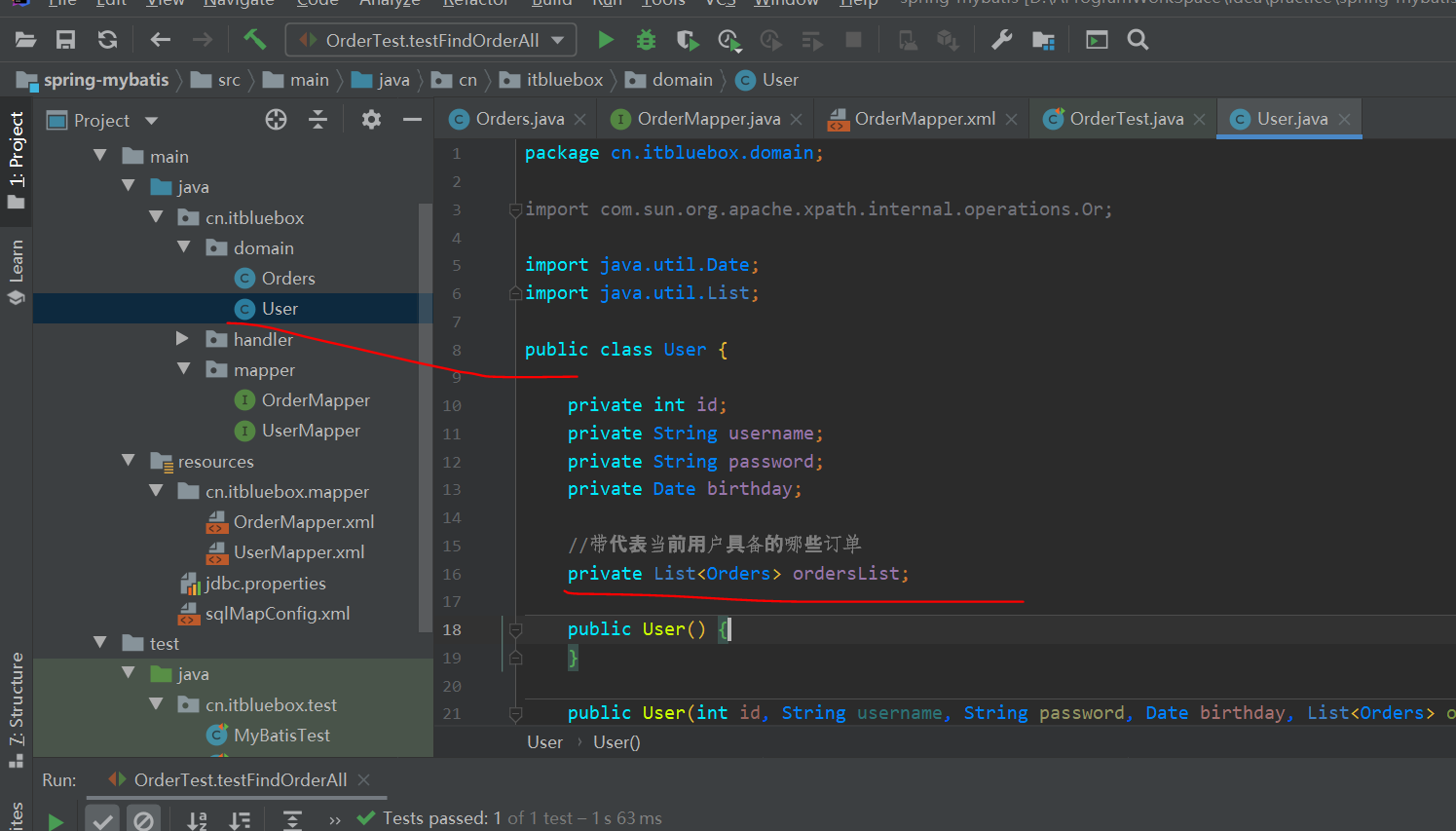1456x831 pixels.
Task: Toggle fold on the import line 3
Action: pyautogui.click(x=515, y=209)
